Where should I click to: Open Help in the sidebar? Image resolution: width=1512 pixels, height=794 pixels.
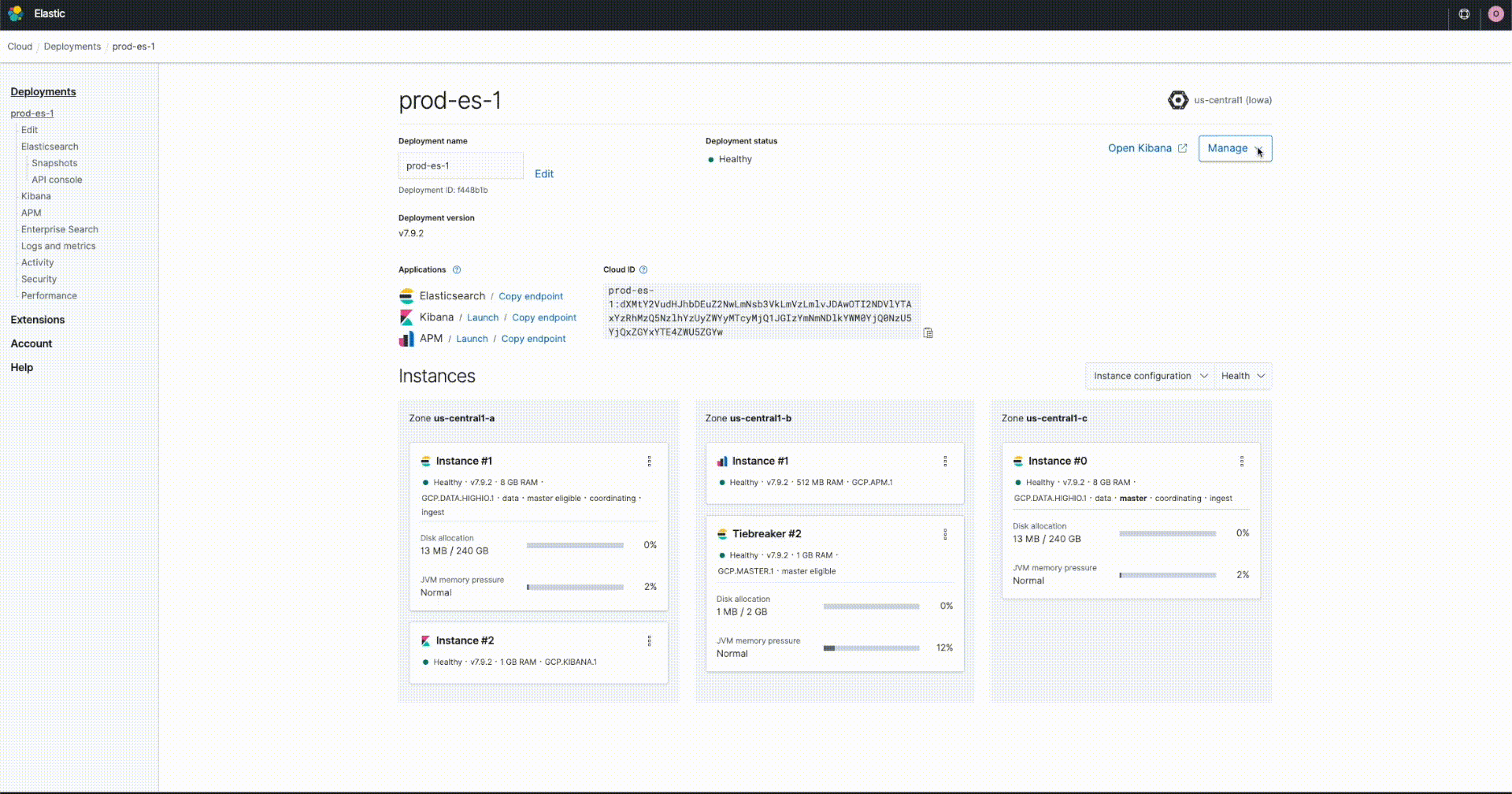coord(22,367)
